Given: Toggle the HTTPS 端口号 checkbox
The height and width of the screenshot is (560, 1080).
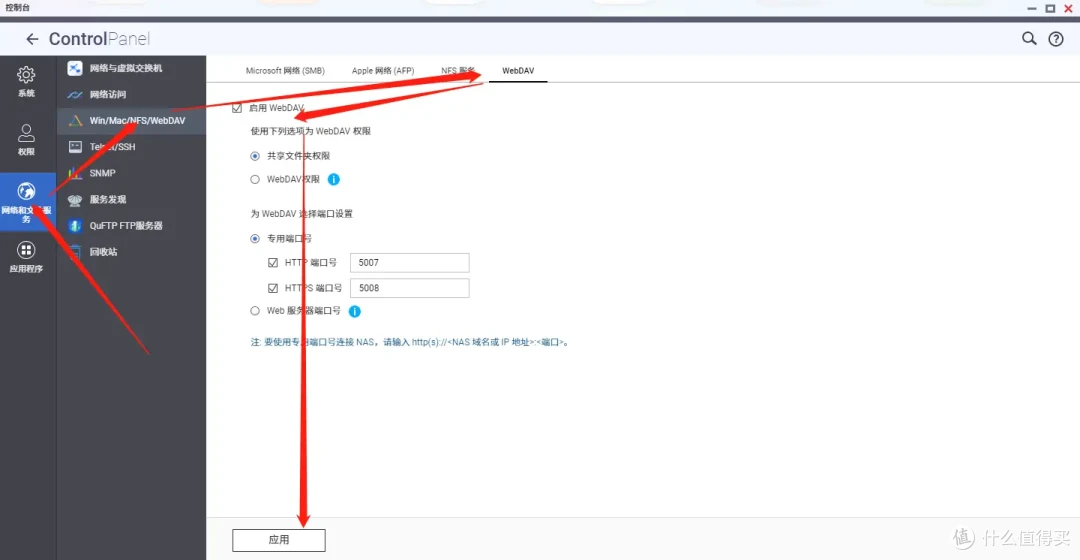Looking at the screenshot, I should tap(273, 288).
